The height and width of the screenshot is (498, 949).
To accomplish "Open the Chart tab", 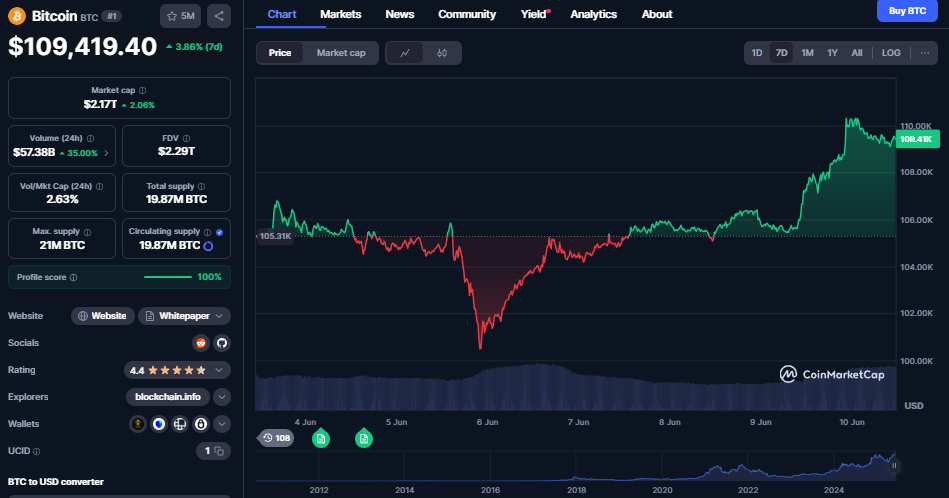I will pos(282,14).
